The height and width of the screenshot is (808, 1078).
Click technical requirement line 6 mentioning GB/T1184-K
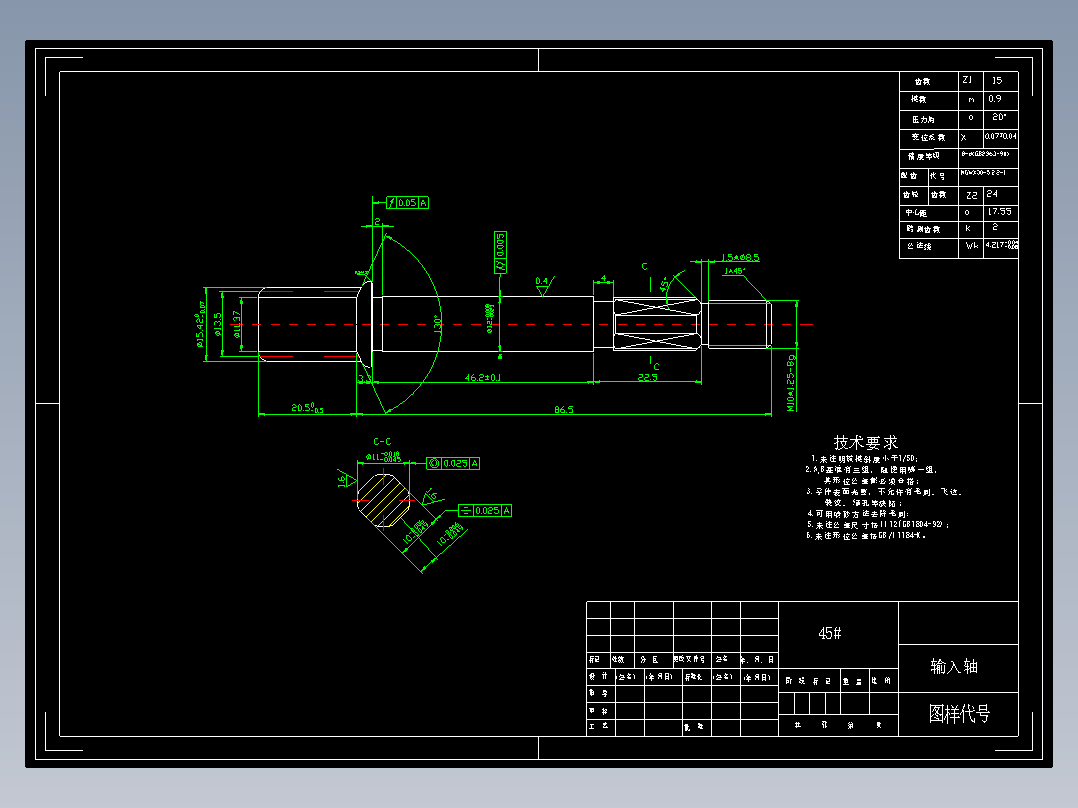(x=866, y=536)
